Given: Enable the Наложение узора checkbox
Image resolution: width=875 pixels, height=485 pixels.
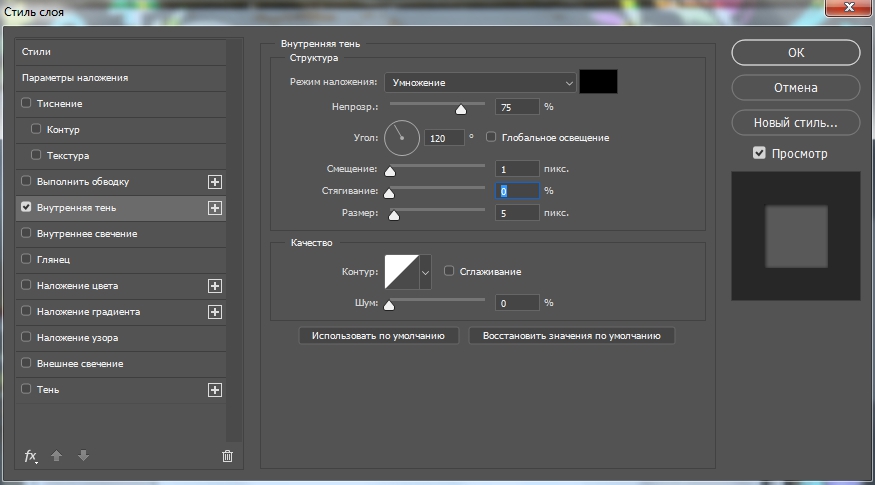Looking at the screenshot, I should click(x=26, y=337).
